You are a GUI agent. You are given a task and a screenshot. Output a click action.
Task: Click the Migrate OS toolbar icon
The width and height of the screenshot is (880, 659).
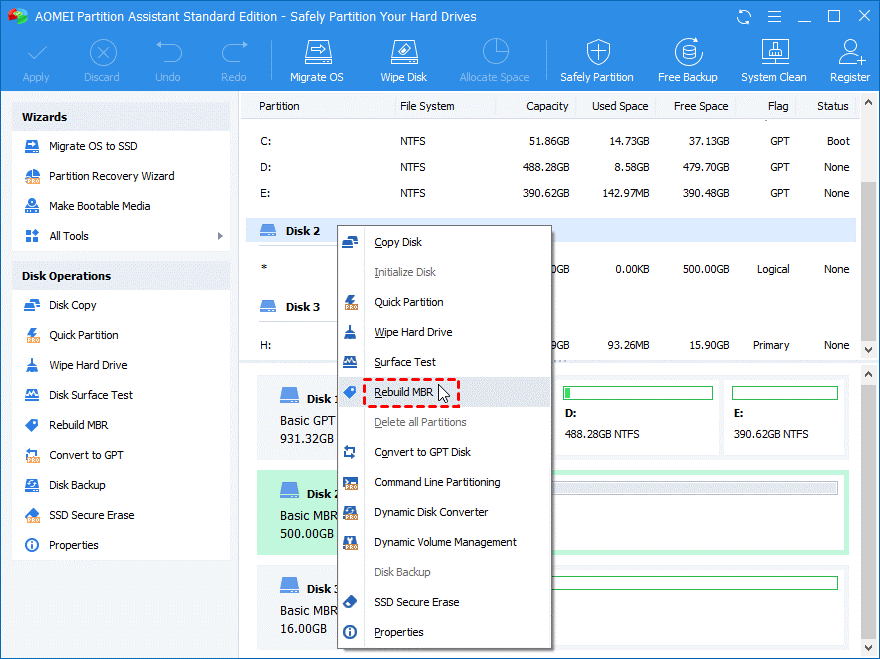[x=317, y=60]
